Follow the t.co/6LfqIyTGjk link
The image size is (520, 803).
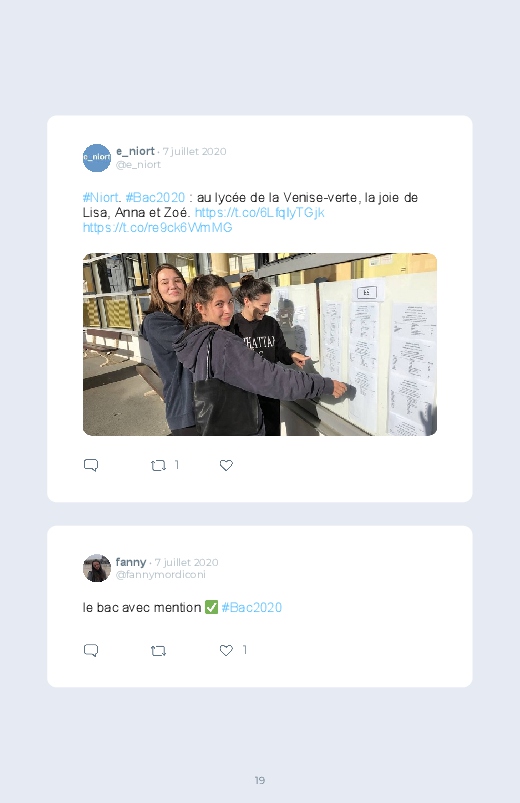pos(259,213)
